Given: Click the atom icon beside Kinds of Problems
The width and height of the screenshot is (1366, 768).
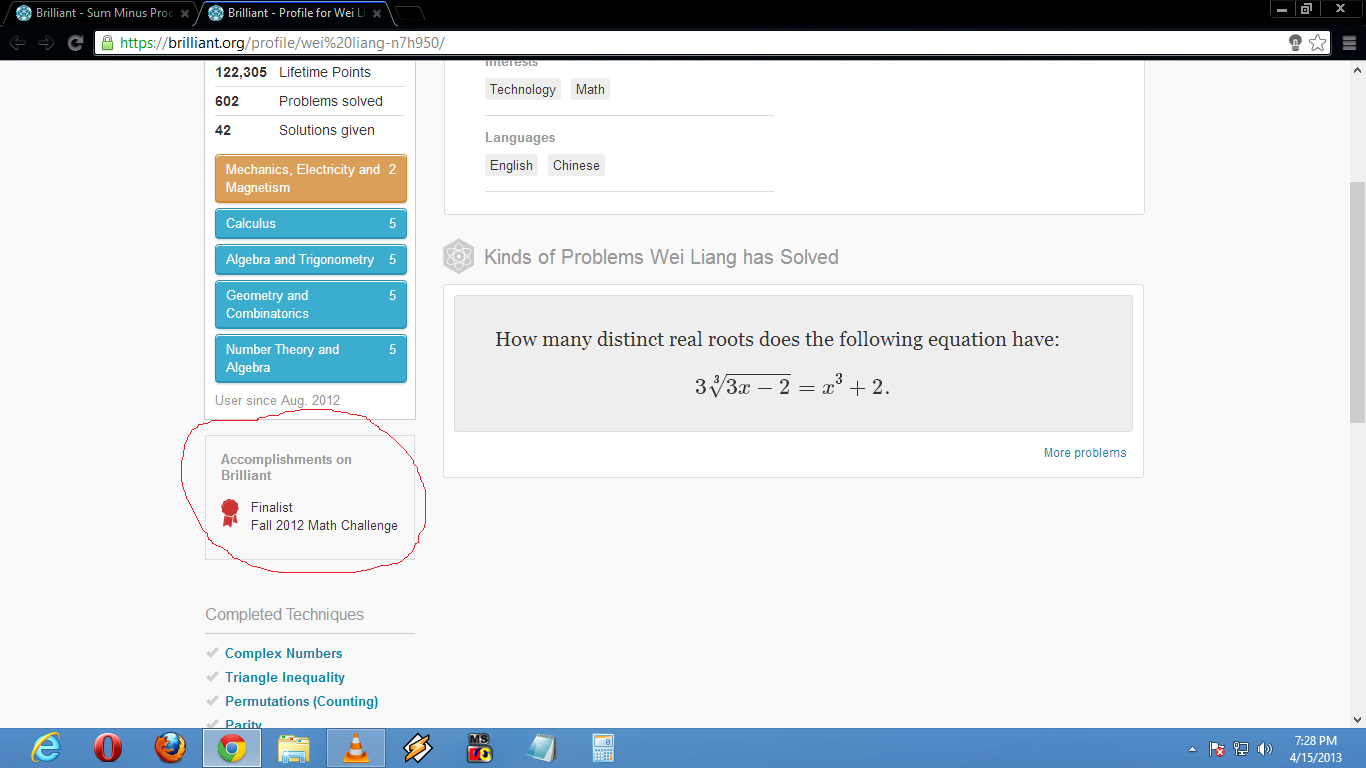Looking at the screenshot, I should 458,257.
